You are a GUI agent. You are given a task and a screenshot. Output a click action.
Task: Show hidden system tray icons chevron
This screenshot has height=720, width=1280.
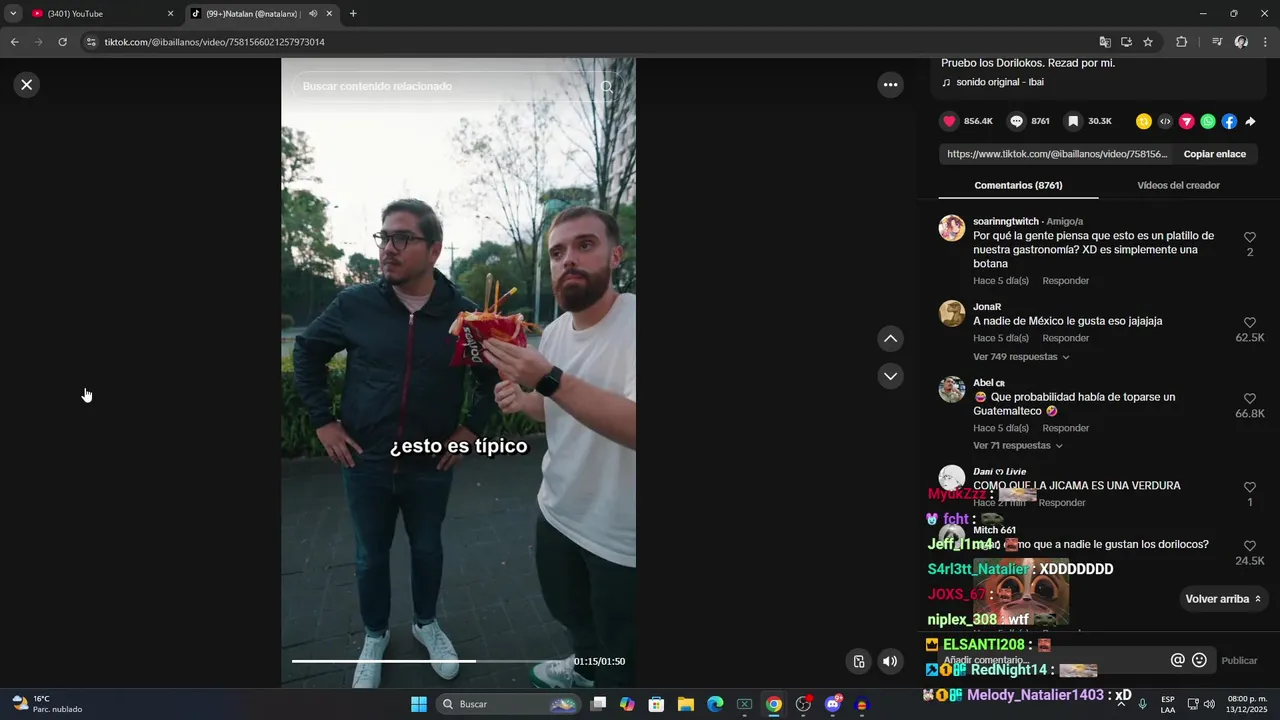[x=1121, y=704]
